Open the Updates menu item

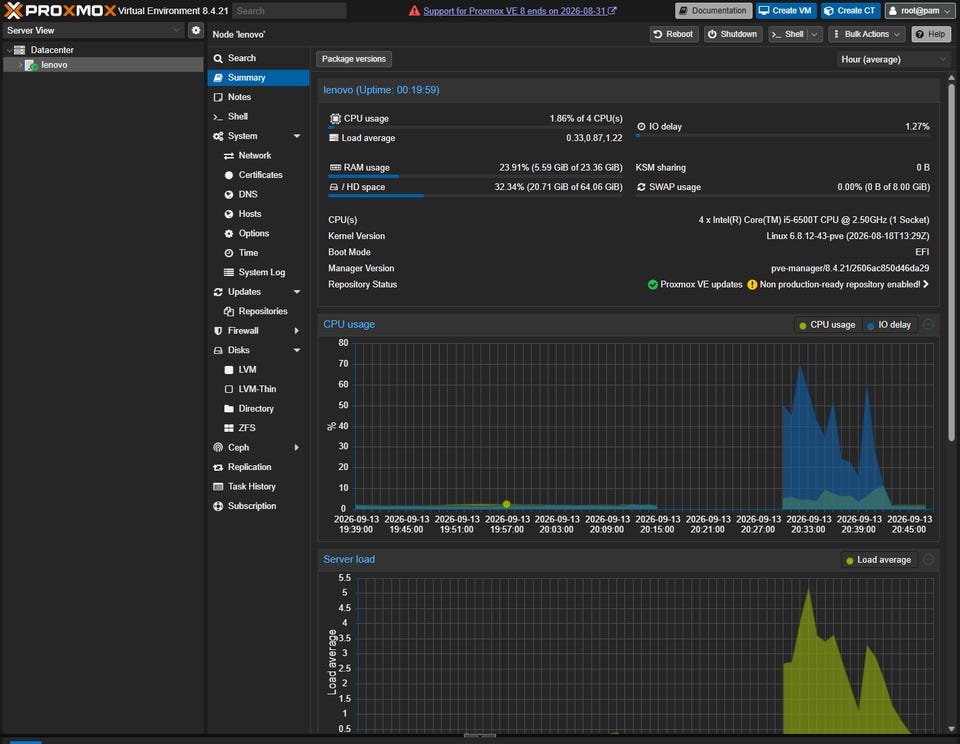pyautogui.click(x=258, y=292)
